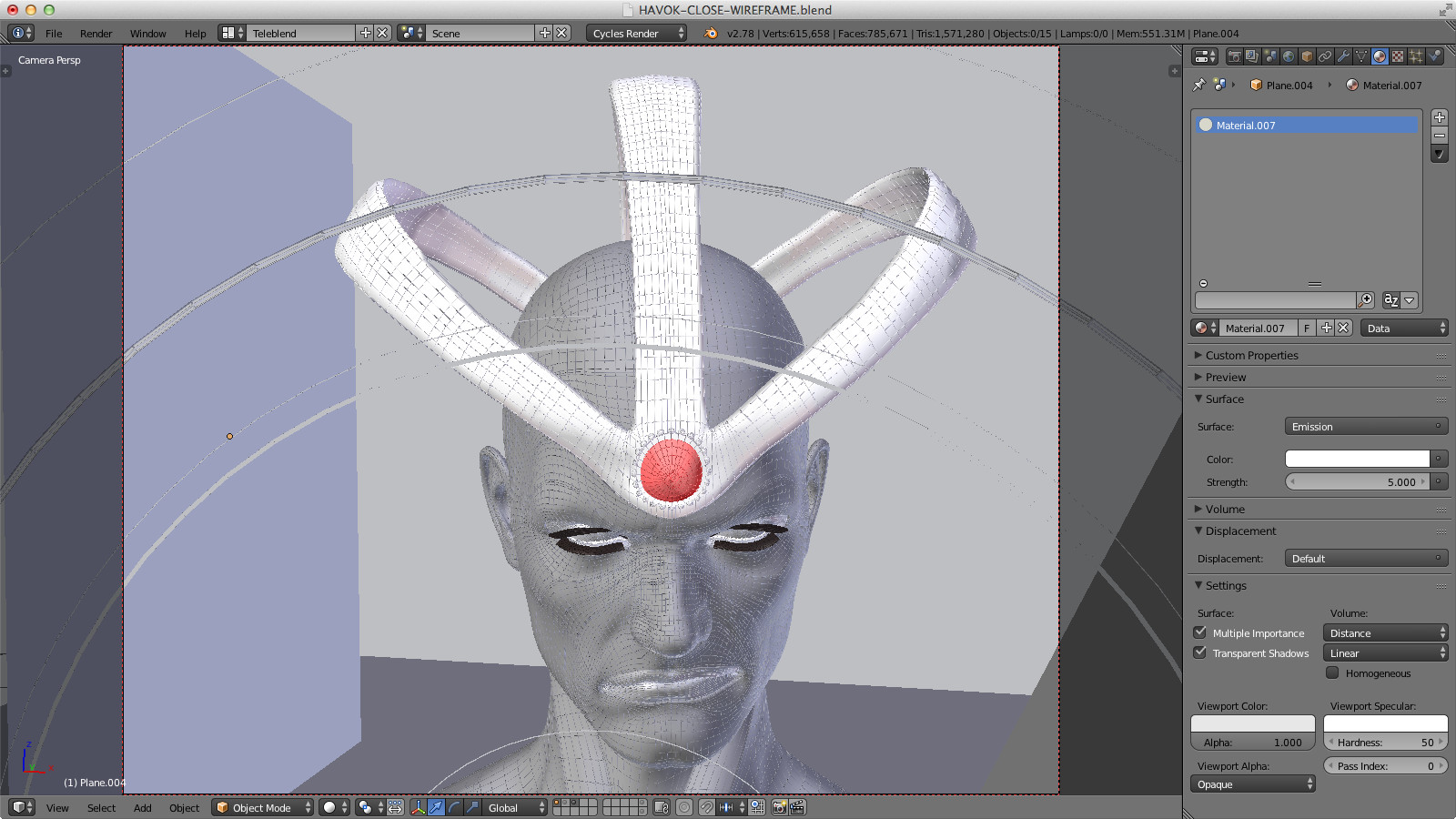Open the World properties tab globe icon
1456x819 pixels.
1289,56
